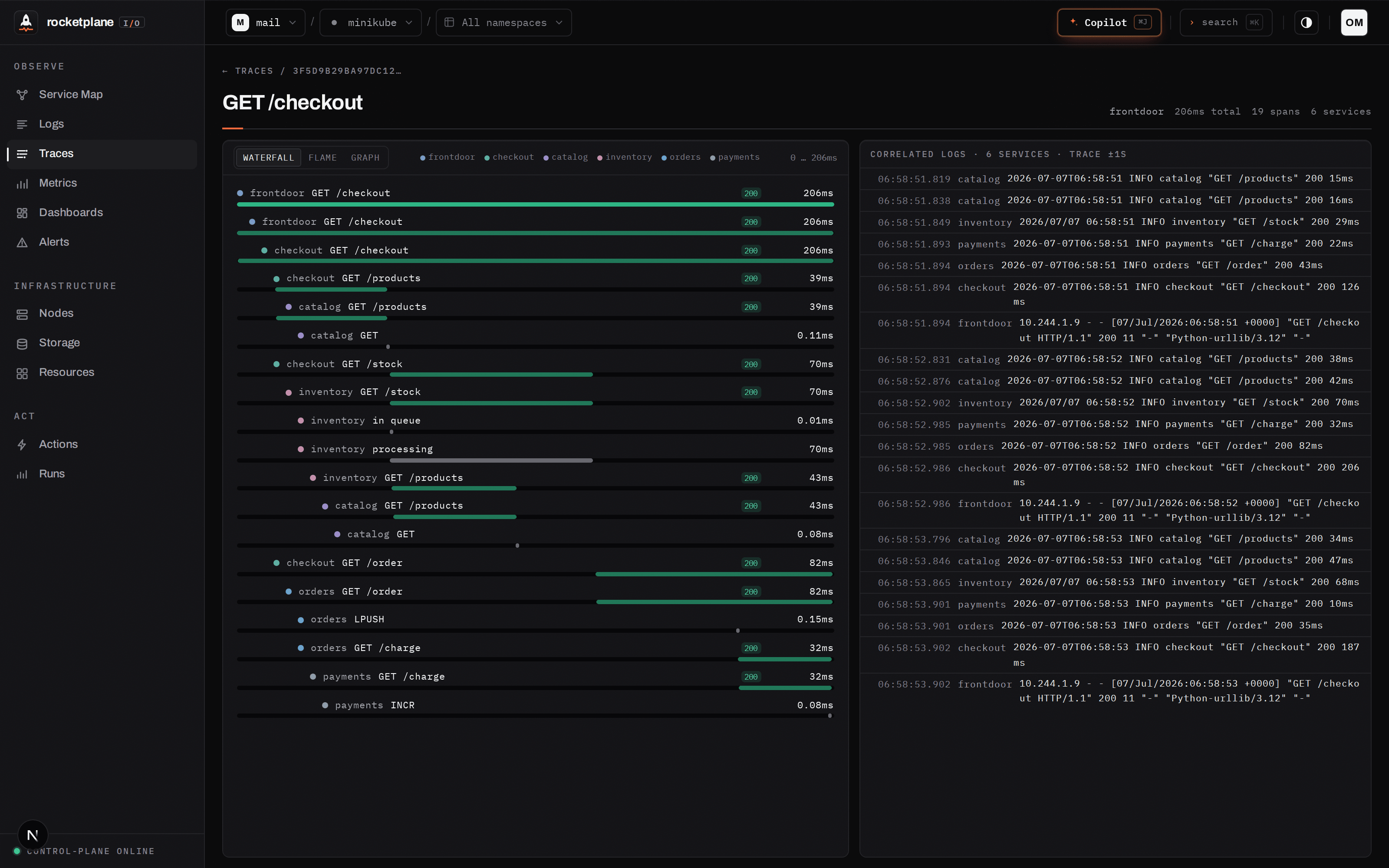Screen dimensions: 1389x868
Task: Switch to the FLAME tab
Action: (x=323, y=158)
